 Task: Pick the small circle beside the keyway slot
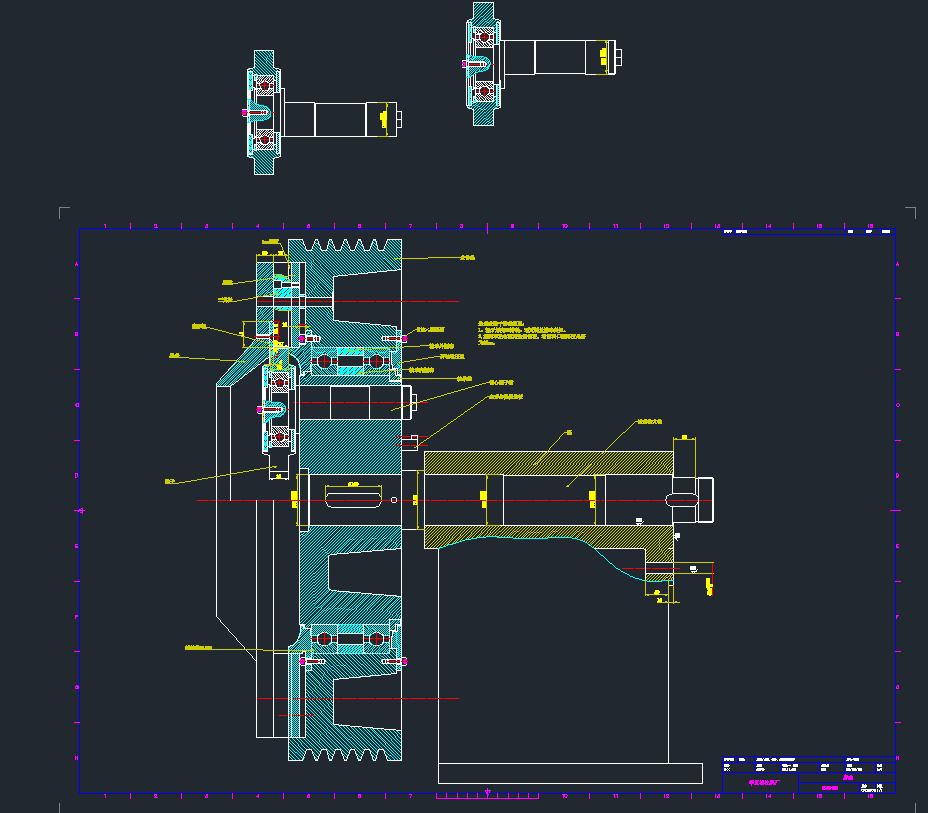coord(394,500)
